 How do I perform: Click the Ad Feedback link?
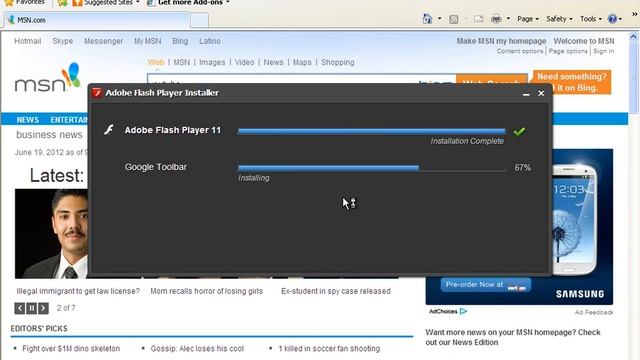coord(594,312)
